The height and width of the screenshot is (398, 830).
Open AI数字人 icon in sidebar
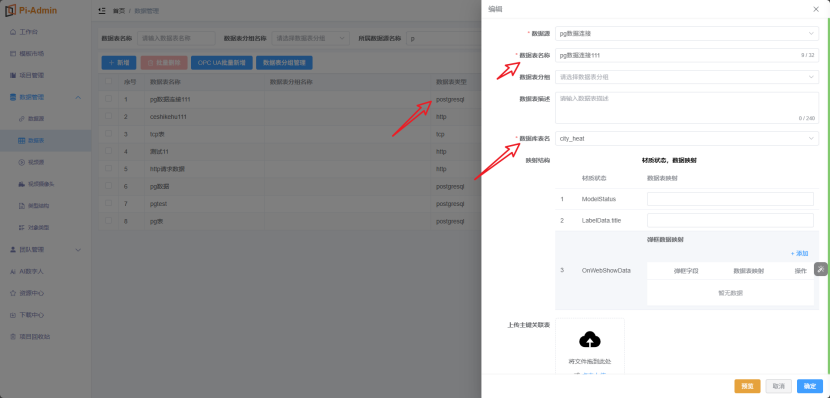click(x=13, y=271)
